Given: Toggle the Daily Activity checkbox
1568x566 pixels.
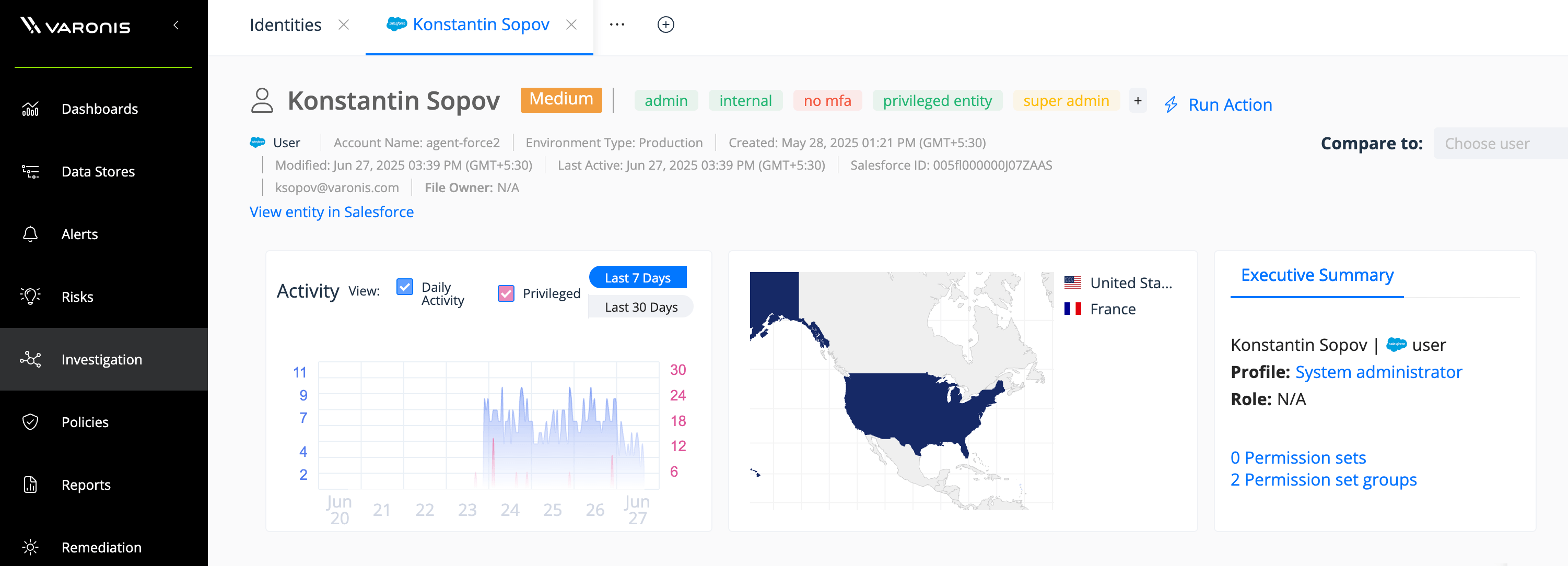Looking at the screenshot, I should pos(405,287).
